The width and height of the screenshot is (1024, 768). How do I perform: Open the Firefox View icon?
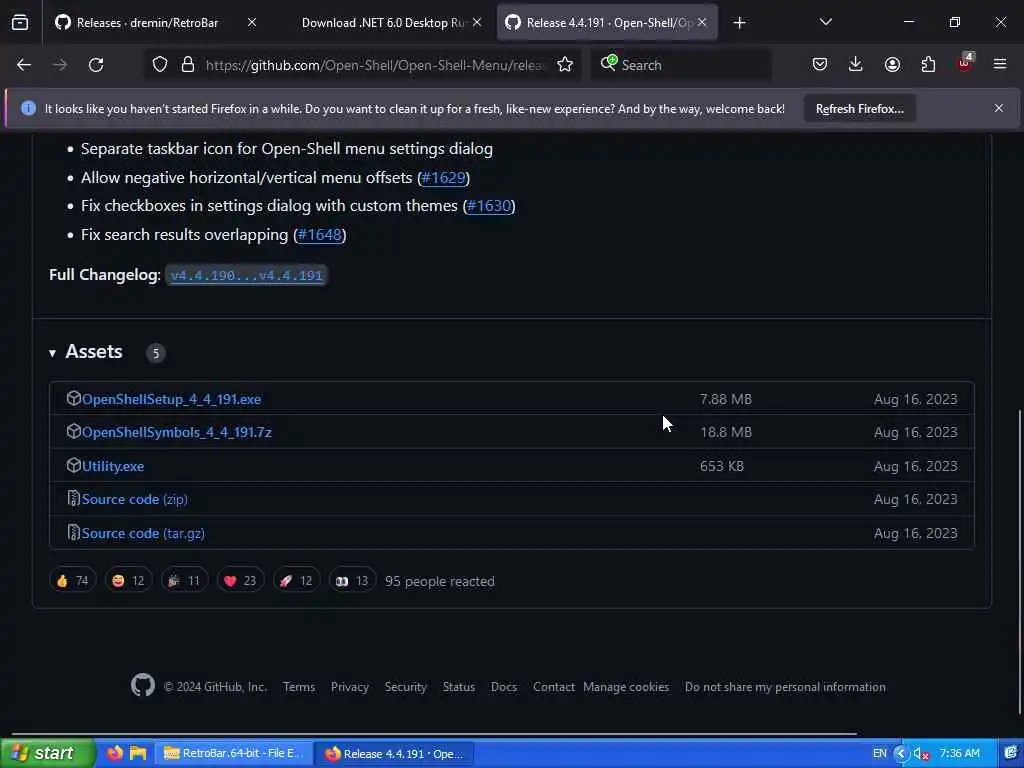coord(20,23)
